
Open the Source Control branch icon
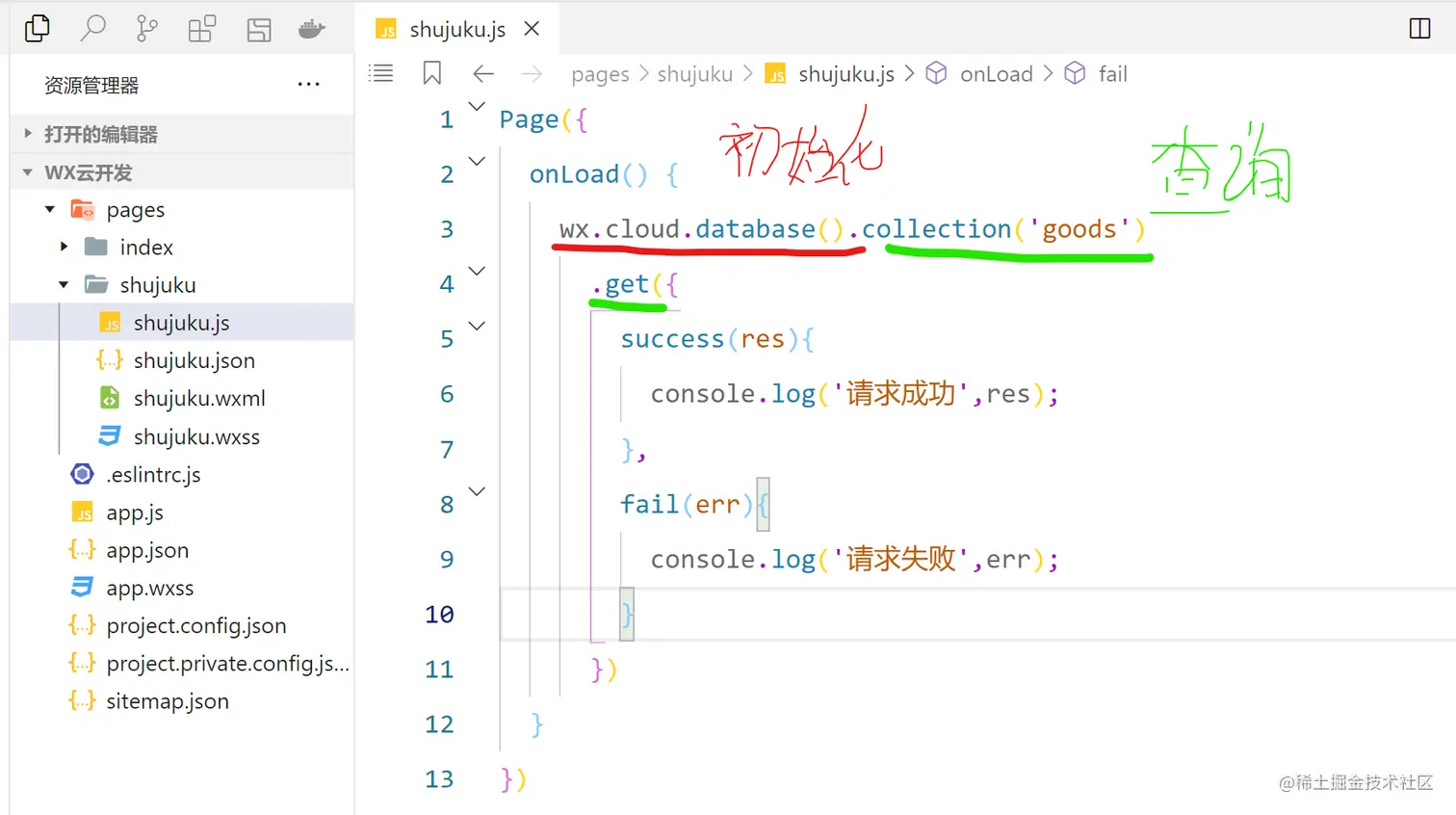(147, 29)
